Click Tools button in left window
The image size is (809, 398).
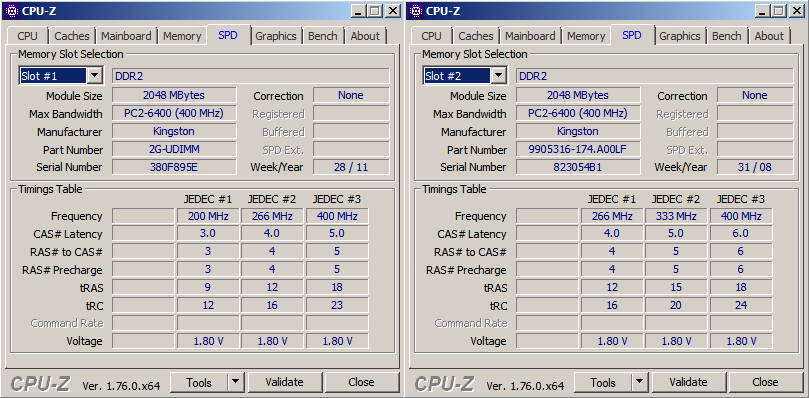(x=199, y=383)
